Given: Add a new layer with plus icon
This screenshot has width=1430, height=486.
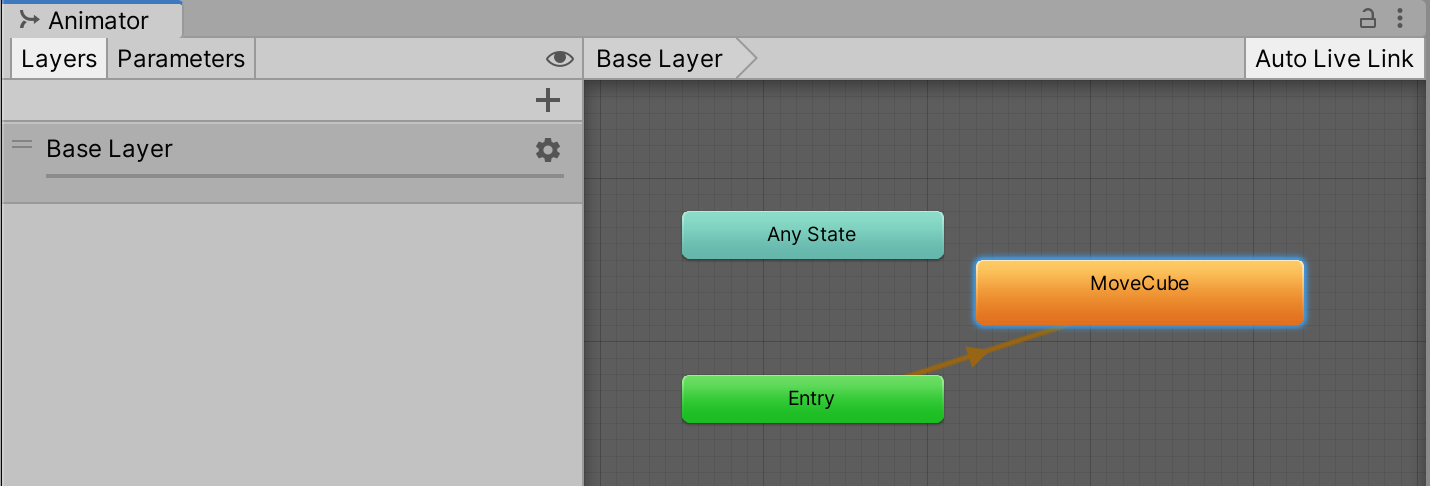Looking at the screenshot, I should tap(548, 100).
